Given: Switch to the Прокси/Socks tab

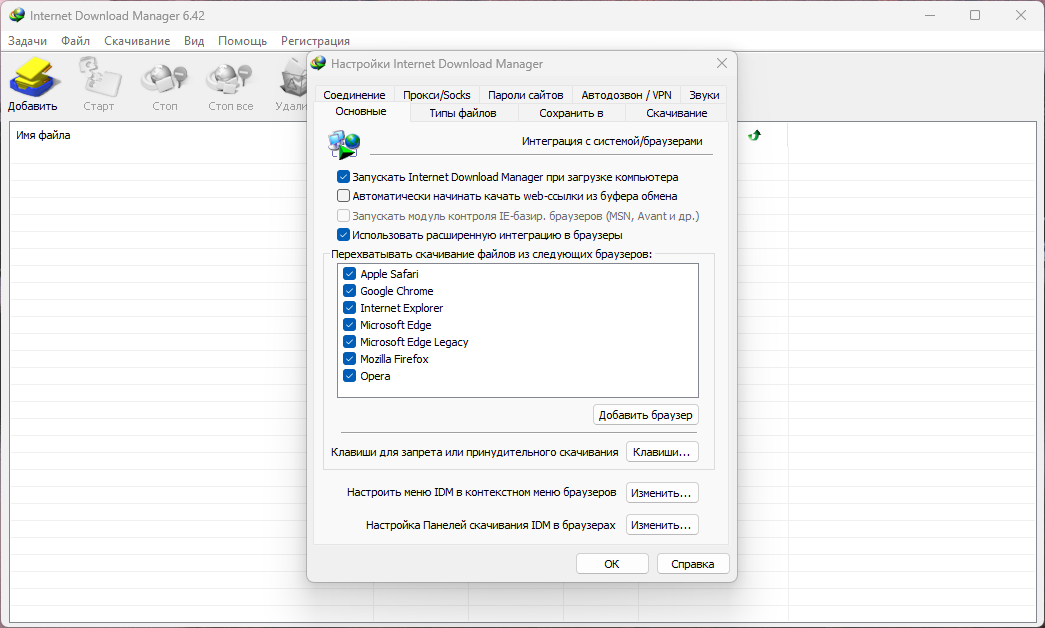Looking at the screenshot, I should point(437,95).
